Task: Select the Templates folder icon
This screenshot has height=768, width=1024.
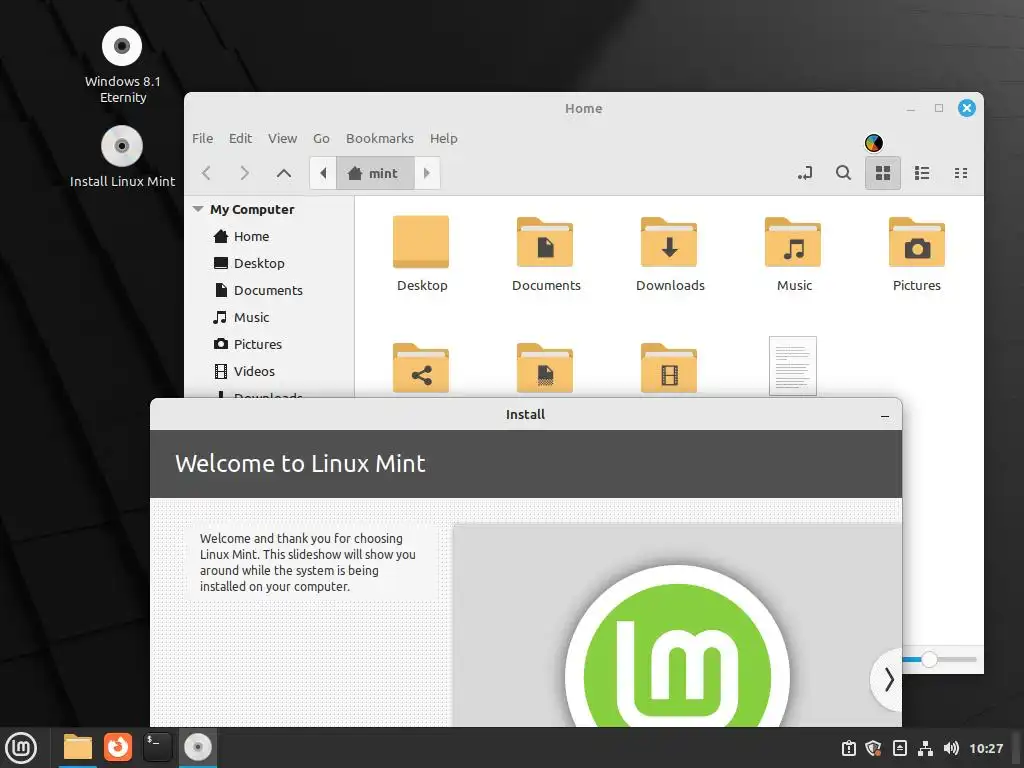Action: click(545, 368)
